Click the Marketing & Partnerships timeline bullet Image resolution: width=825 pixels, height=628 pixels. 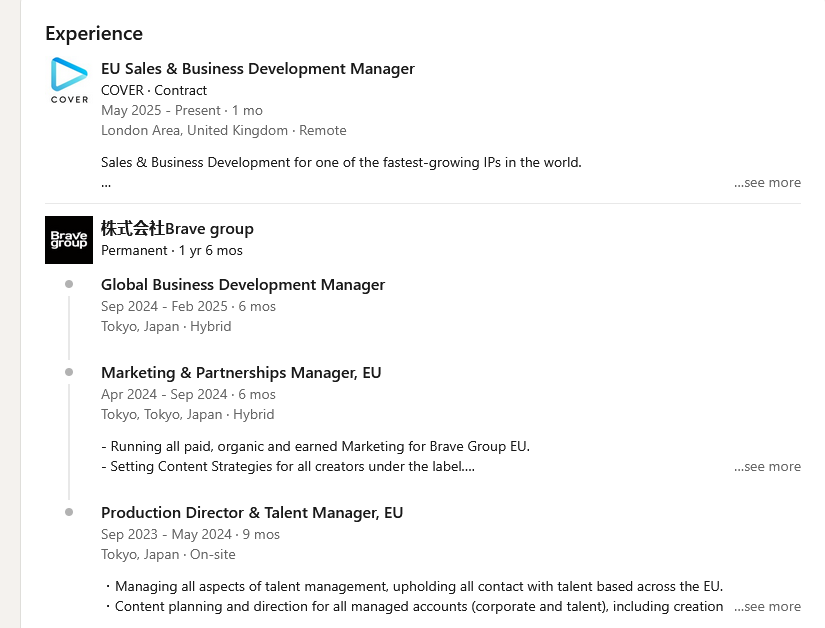point(69,372)
